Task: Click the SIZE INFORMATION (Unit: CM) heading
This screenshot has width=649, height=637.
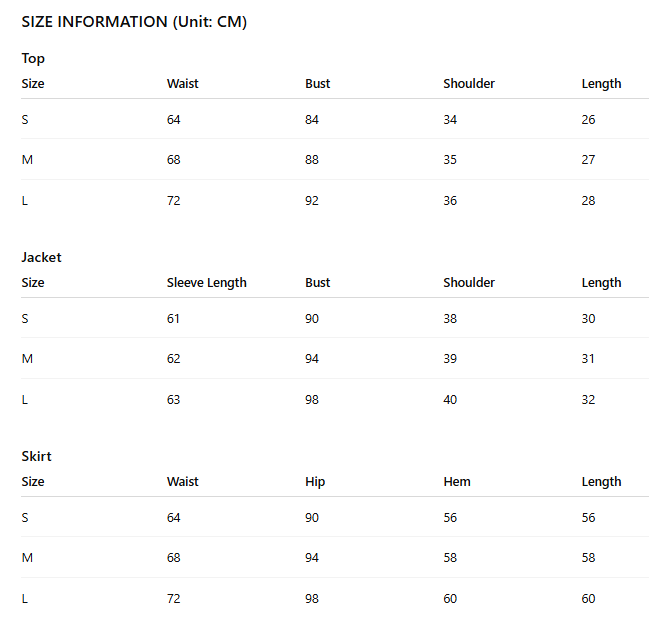Action: 134,22
